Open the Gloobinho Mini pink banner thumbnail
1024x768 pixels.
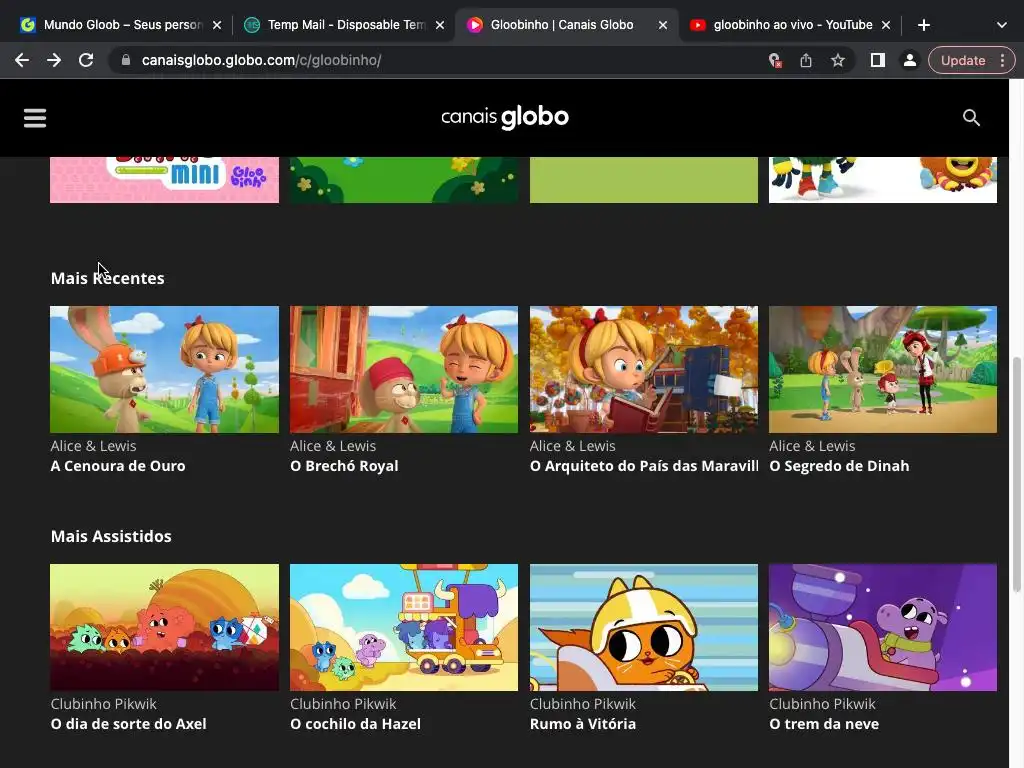pos(165,180)
